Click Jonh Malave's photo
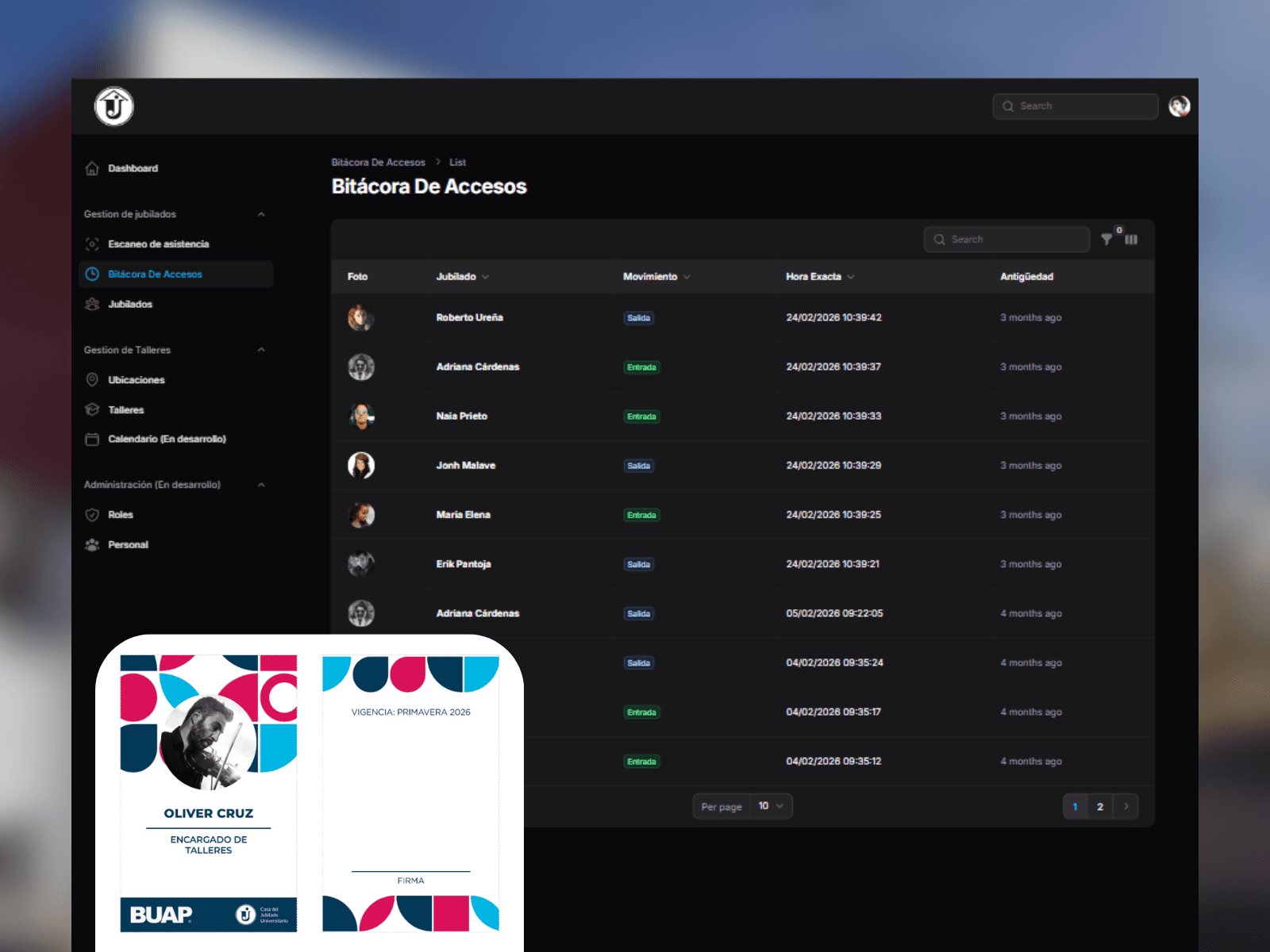Screen dimensions: 1270x952 click(x=361, y=466)
